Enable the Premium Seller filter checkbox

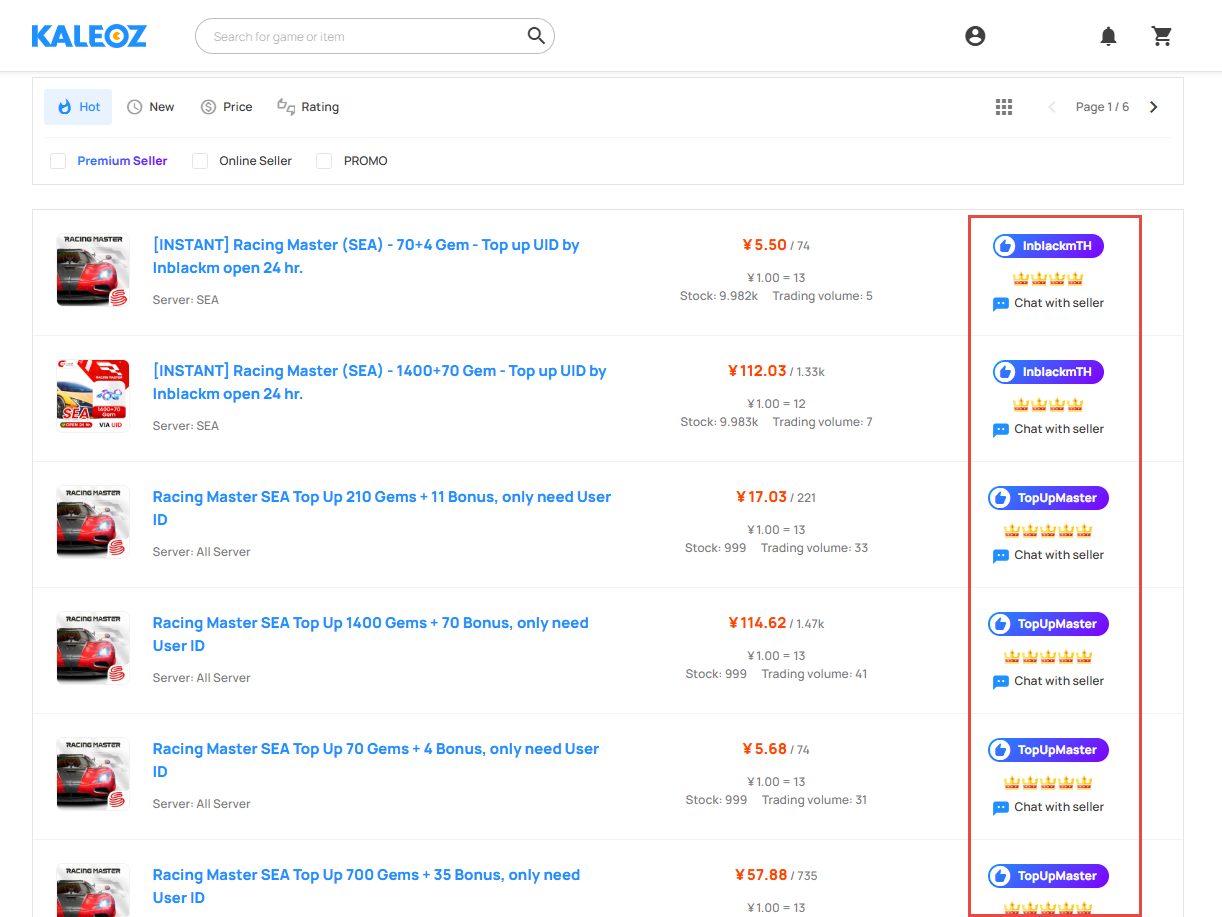point(58,161)
